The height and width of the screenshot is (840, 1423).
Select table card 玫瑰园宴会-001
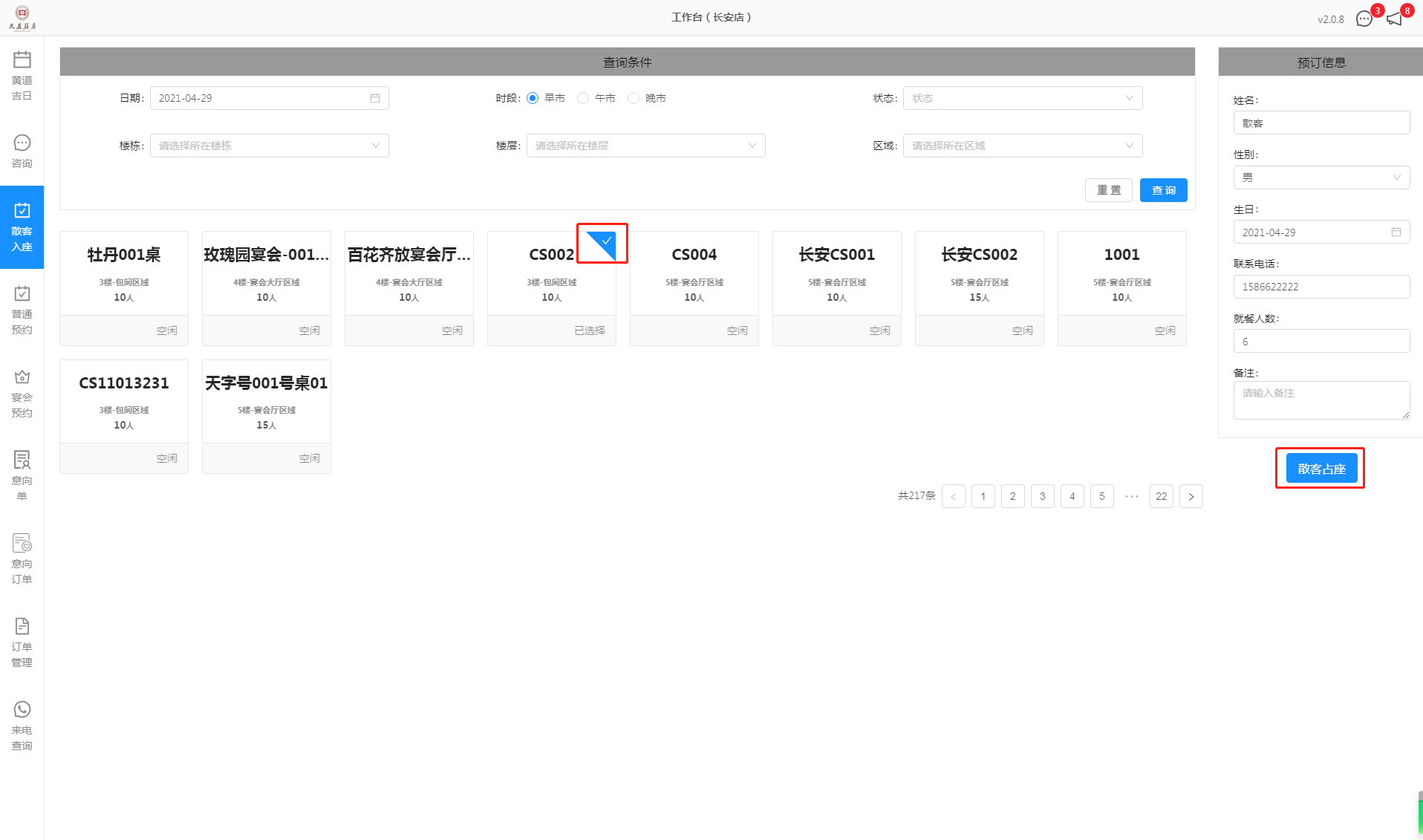pyautogui.click(x=267, y=288)
